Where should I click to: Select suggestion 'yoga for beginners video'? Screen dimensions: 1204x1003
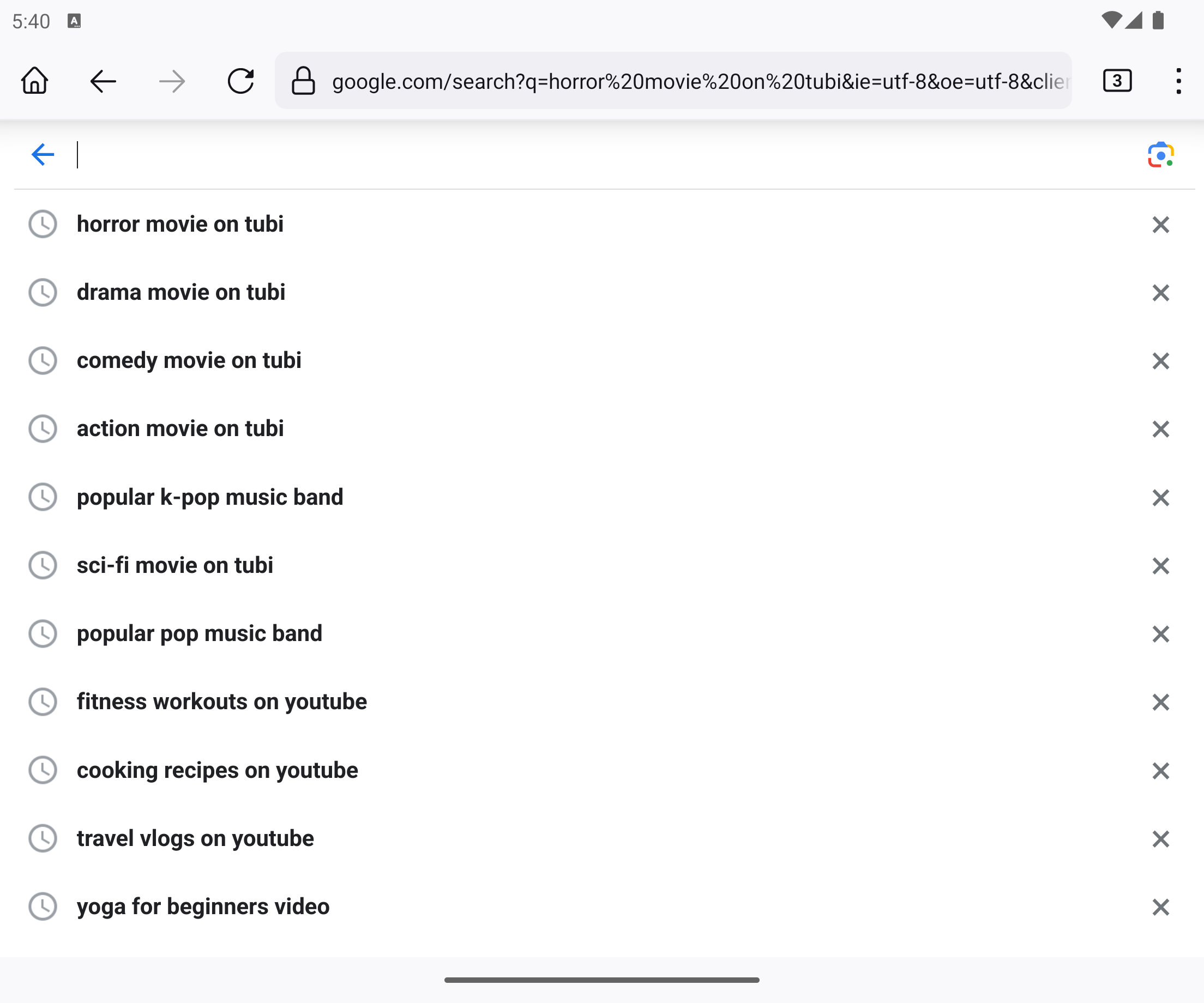coord(602,907)
